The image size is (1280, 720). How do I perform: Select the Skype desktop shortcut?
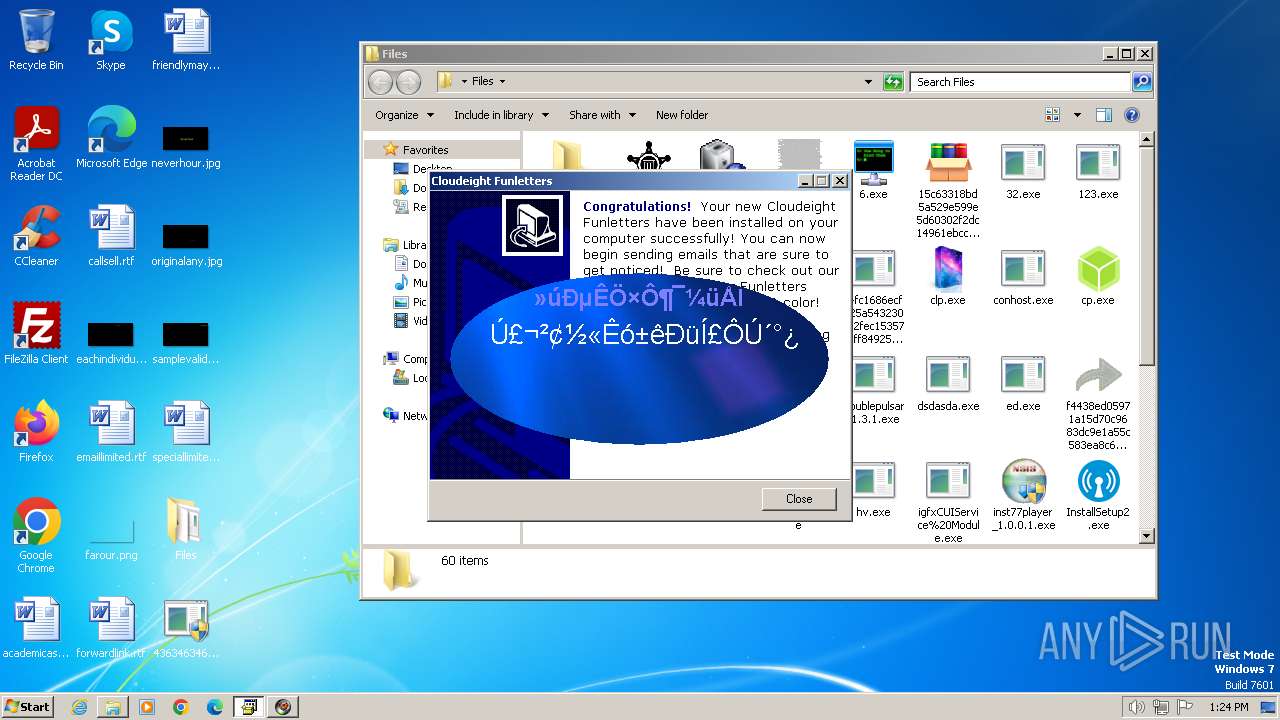click(110, 40)
